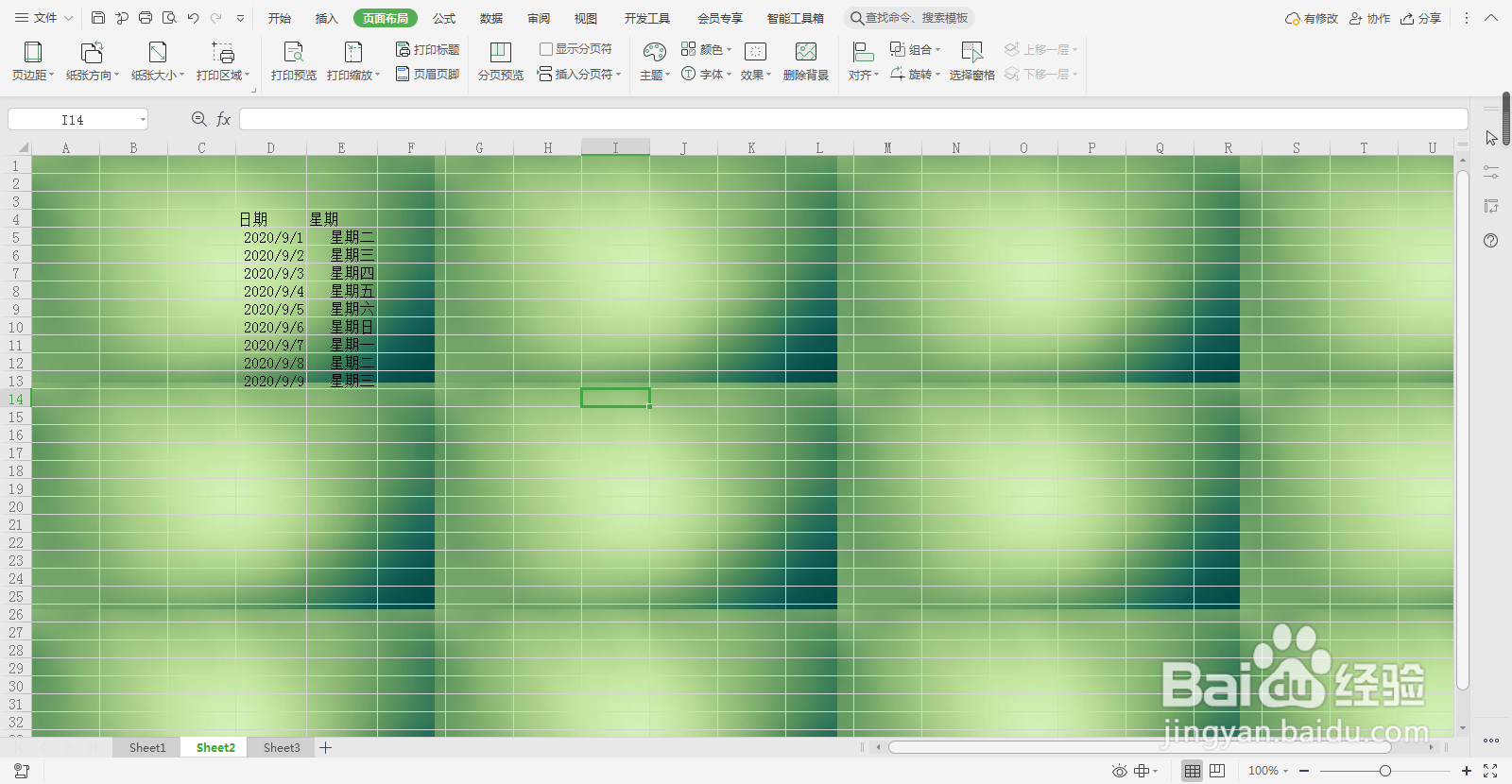Open the page margins (页边距) tool
The height and width of the screenshot is (784, 1512).
pyautogui.click(x=33, y=61)
